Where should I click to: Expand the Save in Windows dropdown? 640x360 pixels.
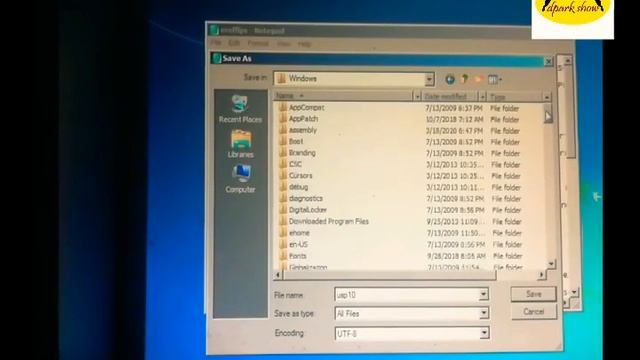(x=429, y=79)
